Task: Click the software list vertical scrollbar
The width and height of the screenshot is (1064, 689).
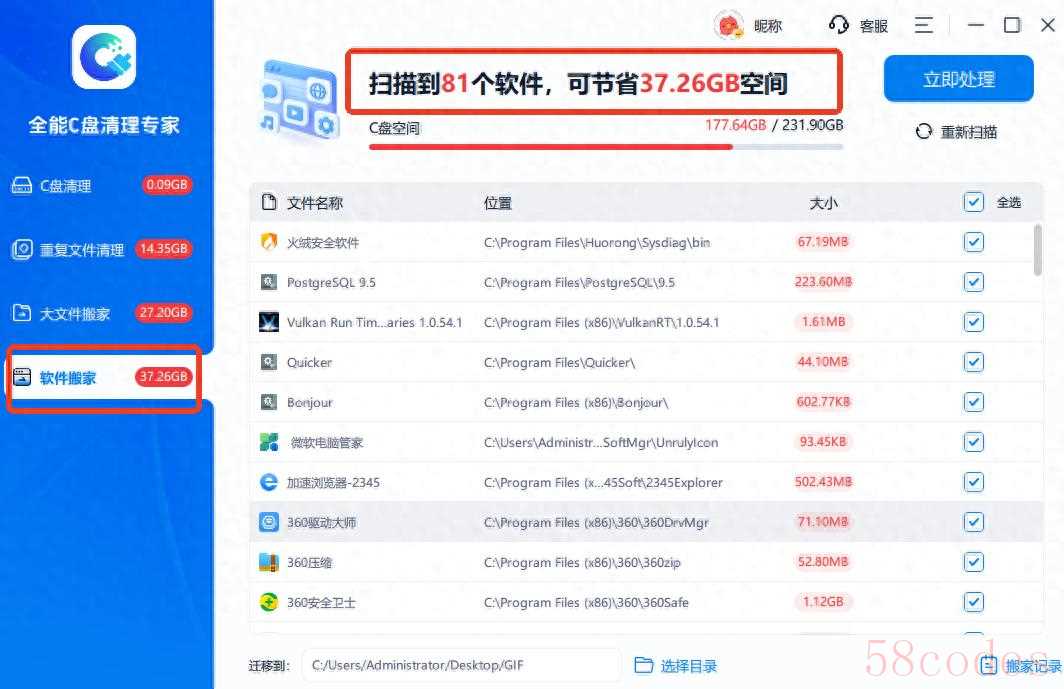Action: click(x=1038, y=250)
